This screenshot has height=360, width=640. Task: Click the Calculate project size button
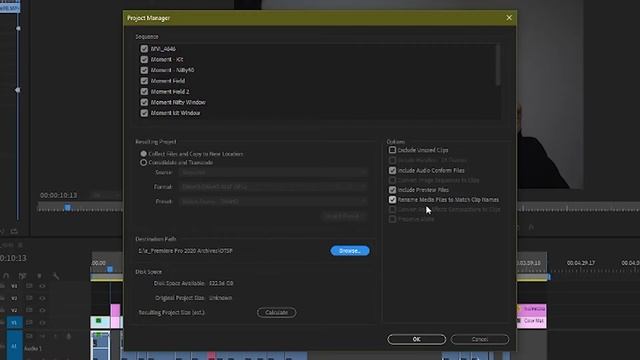click(x=276, y=312)
